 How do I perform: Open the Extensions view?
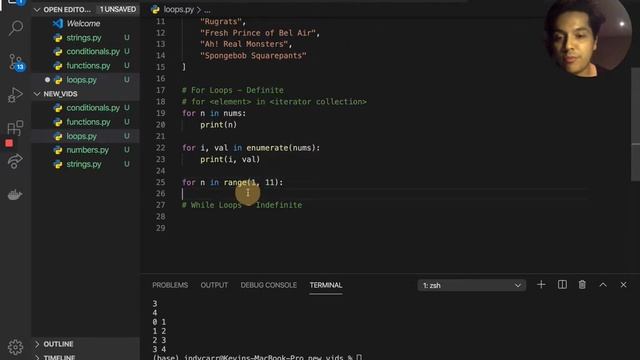point(16,128)
